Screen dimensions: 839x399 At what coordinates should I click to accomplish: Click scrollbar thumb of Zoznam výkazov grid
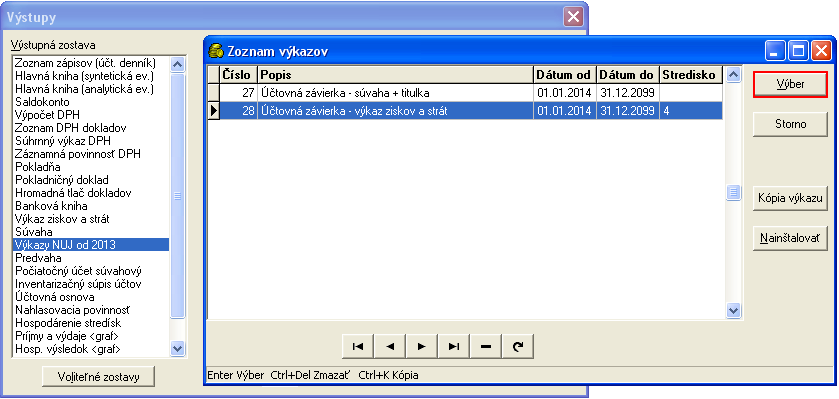pyautogui.click(x=733, y=193)
